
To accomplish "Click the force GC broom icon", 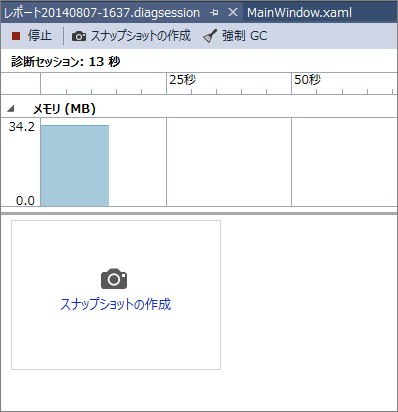I will point(210,36).
